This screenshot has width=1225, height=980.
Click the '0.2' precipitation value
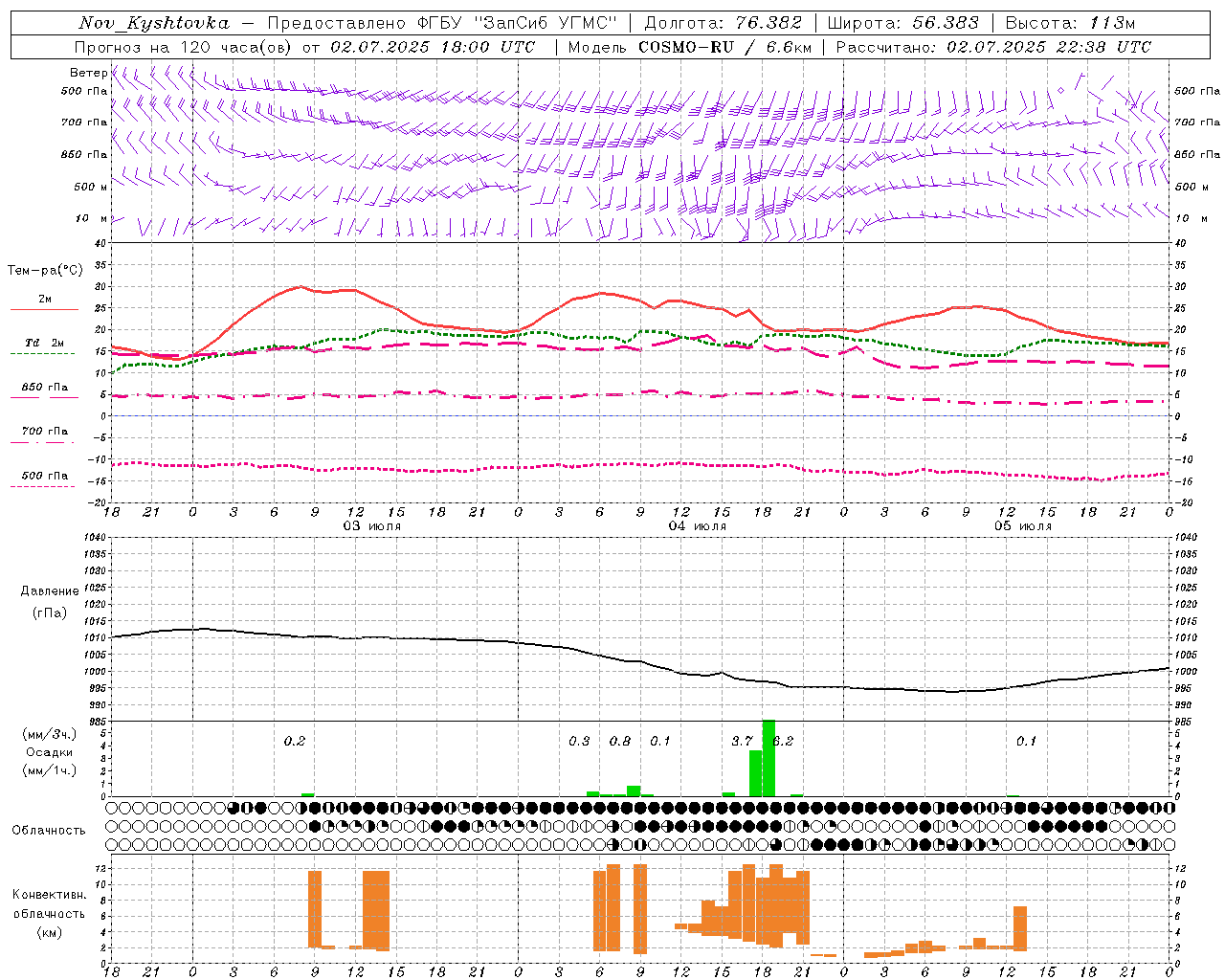295,742
